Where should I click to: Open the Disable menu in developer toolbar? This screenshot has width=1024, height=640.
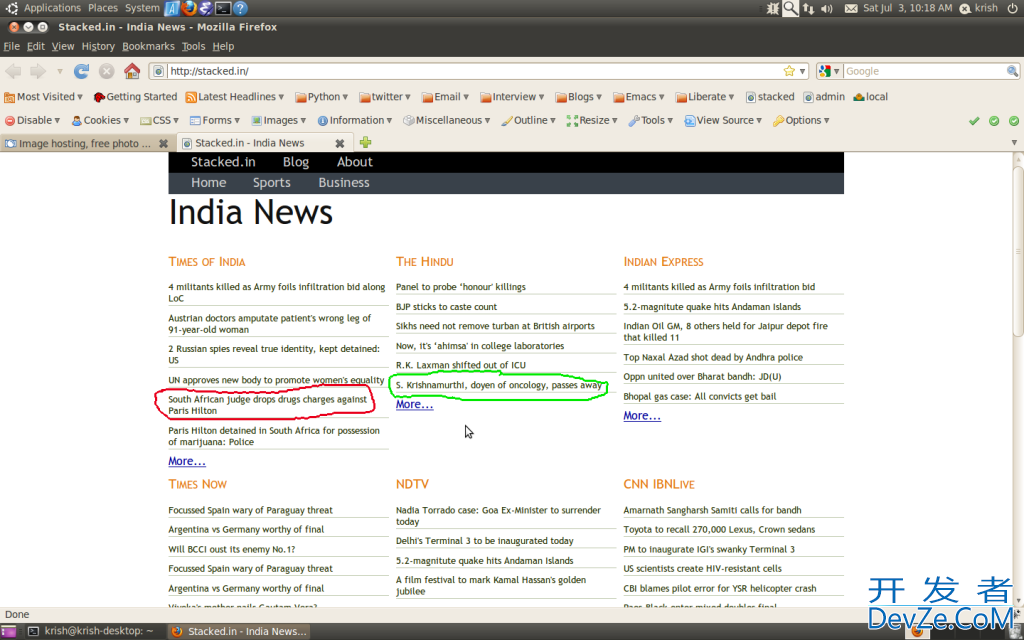[33, 120]
